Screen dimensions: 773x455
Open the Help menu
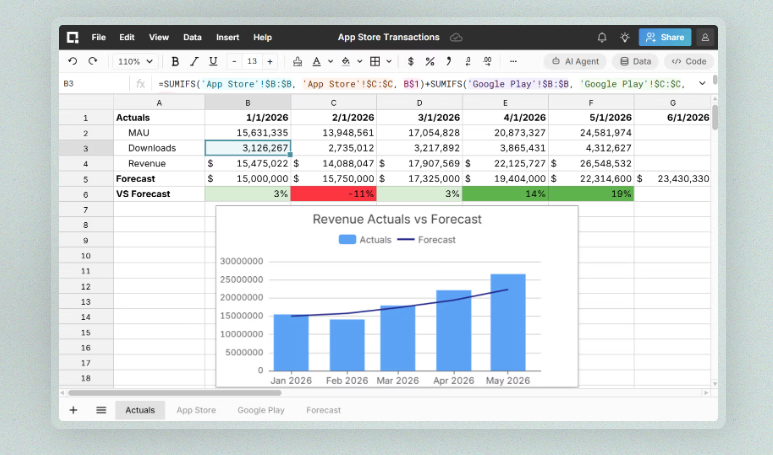(x=262, y=37)
